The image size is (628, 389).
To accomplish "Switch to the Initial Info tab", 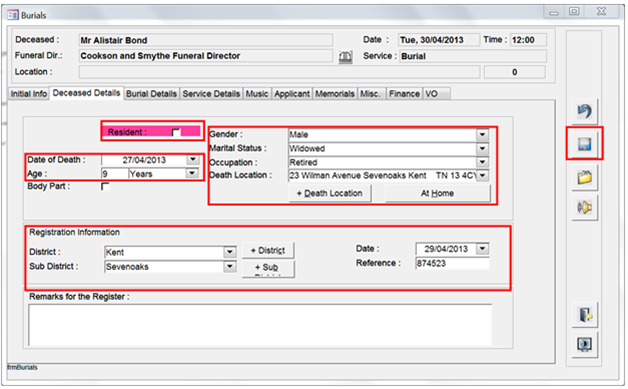I will click(x=28, y=94).
